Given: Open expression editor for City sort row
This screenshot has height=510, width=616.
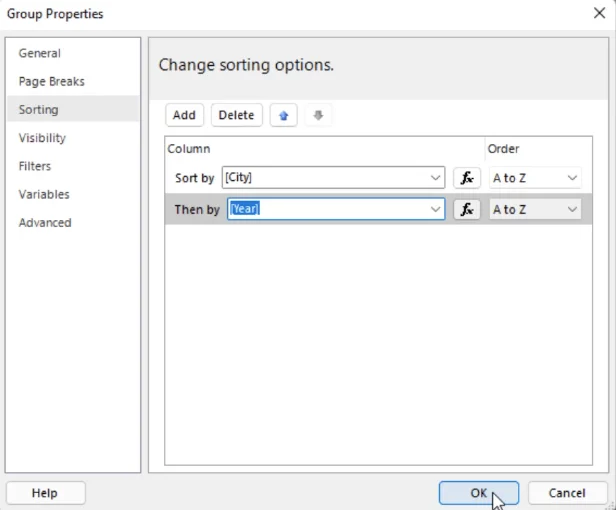Looking at the screenshot, I should (467, 178).
